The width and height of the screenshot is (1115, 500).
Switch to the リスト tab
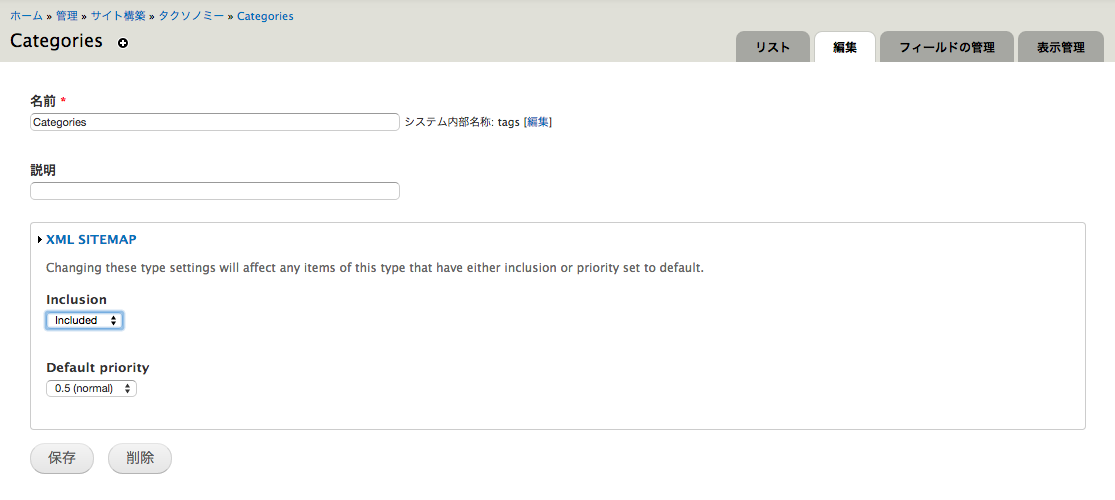(x=773, y=47)
